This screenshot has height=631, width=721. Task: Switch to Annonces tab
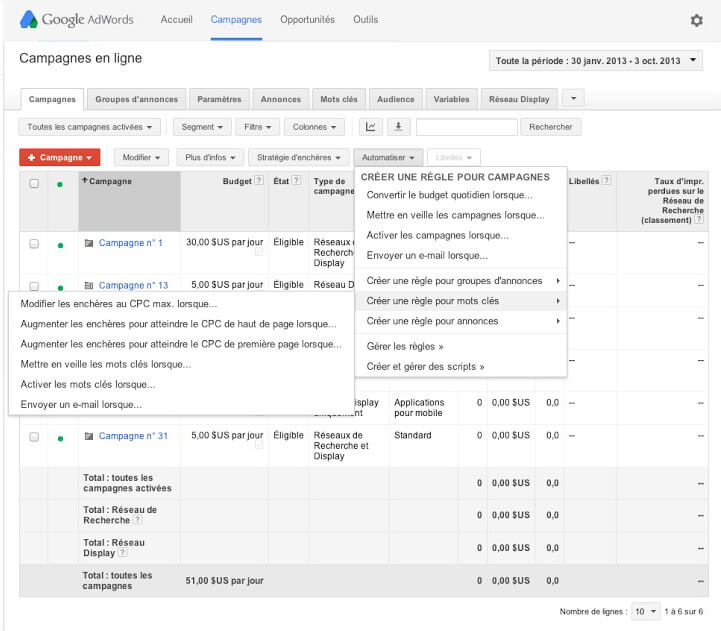pyautogui.click(x=281, y=99)
